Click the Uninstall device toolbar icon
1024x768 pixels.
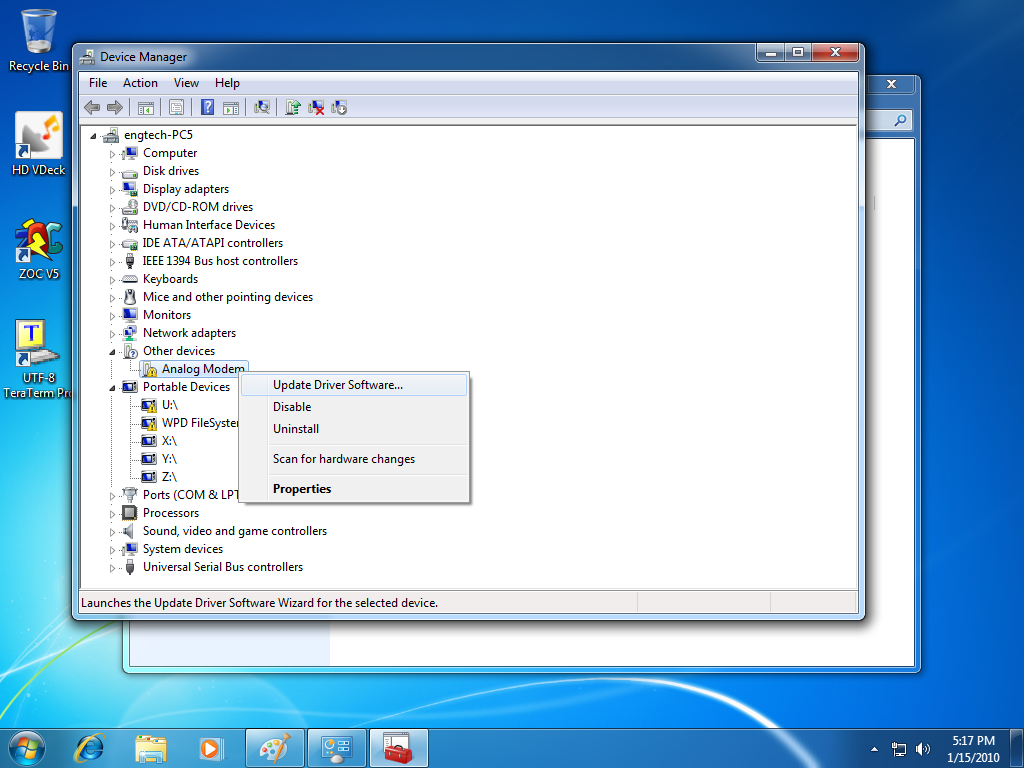pyautogui.click(x=316, y=107)
